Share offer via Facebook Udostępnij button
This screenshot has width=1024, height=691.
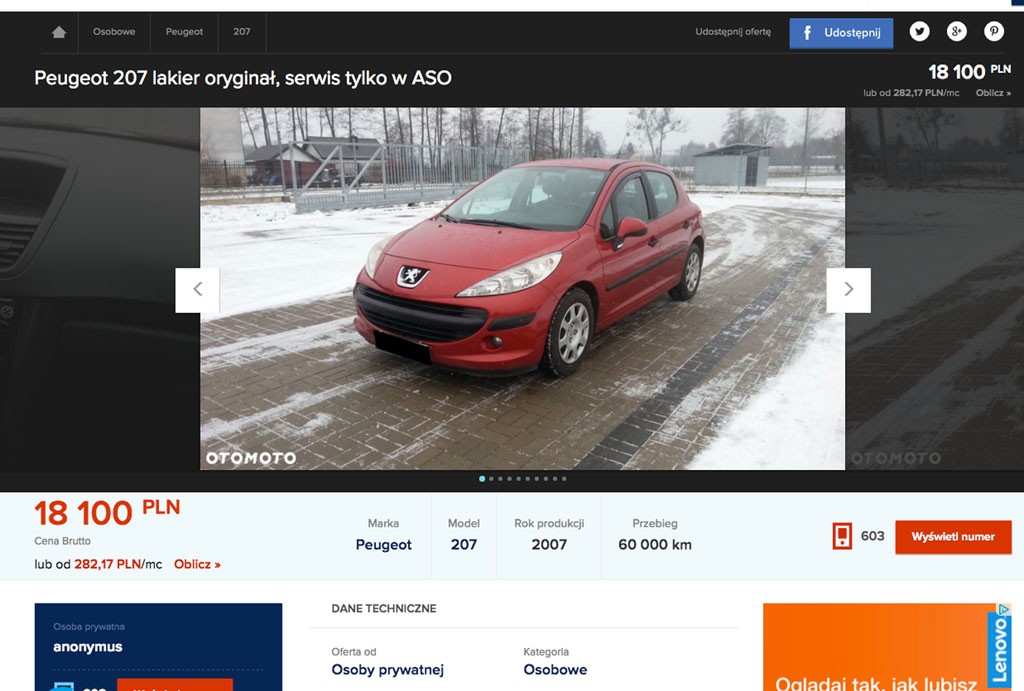tap(841, 33)
